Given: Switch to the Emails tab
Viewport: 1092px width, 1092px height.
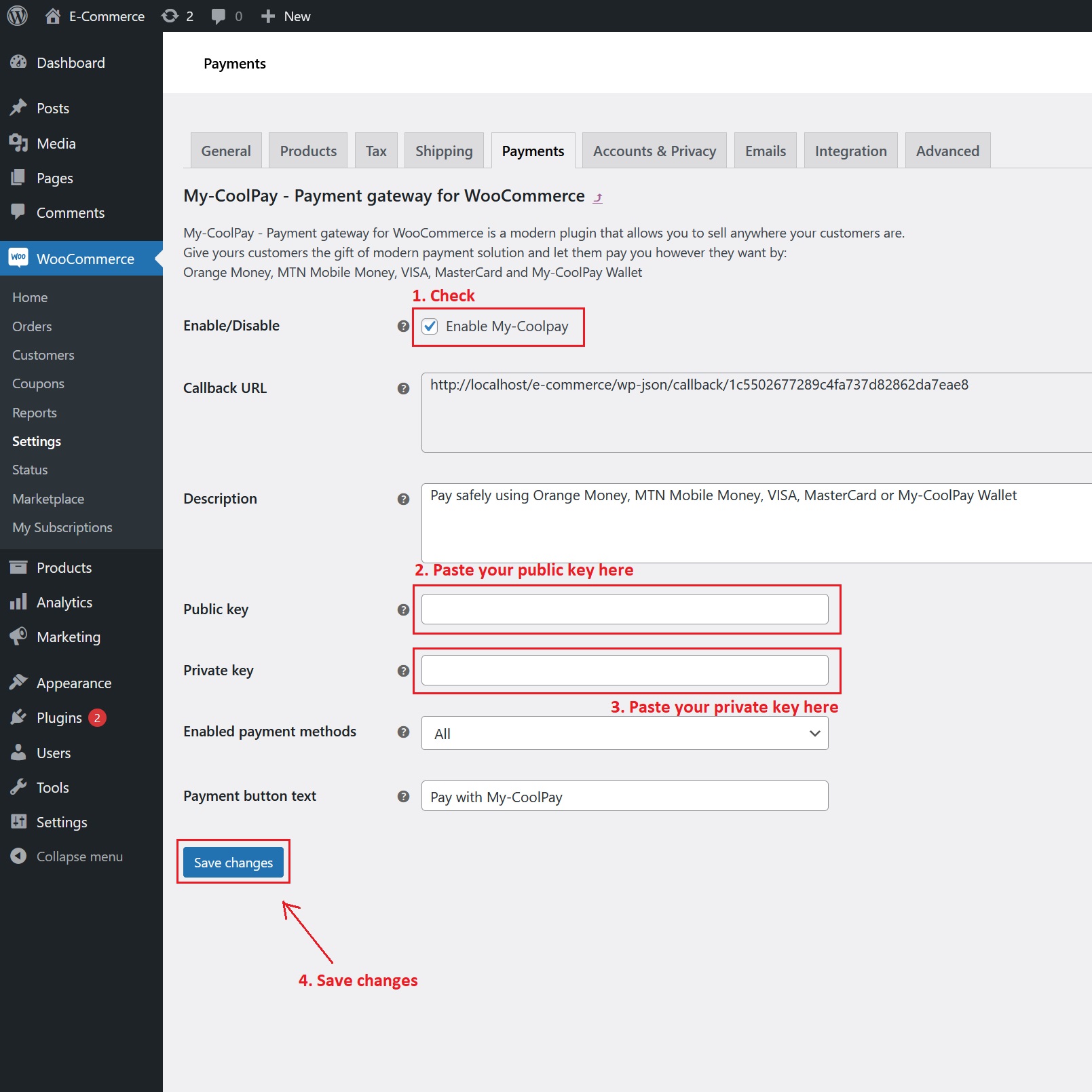Looking at the screenshot, I should 766,151.
